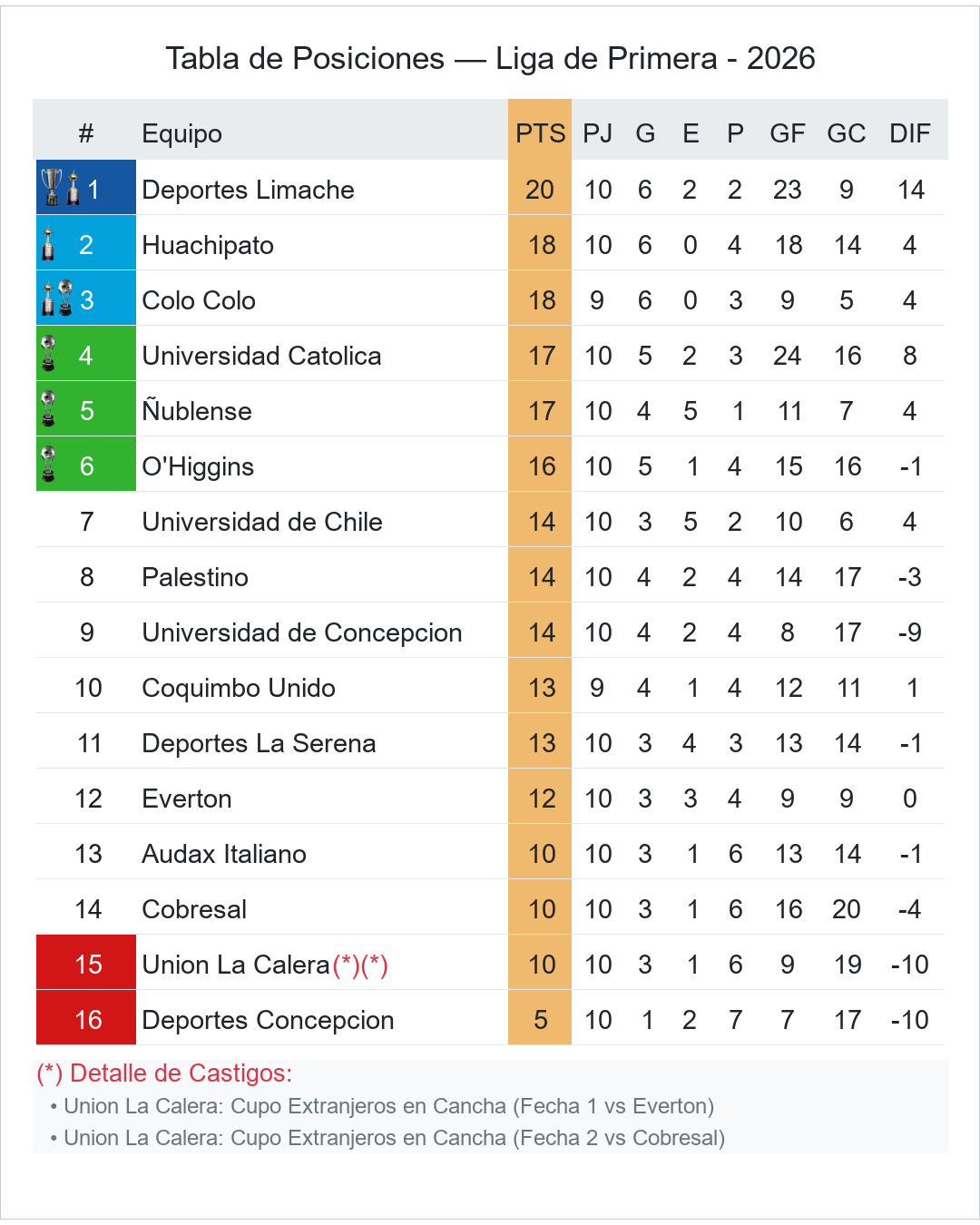Image resolution: width=980 pixels, height=1225 pixels.
Task: Open the Universidad de Chile team entry
Action: pyautogui.click(x=261, y=522)
